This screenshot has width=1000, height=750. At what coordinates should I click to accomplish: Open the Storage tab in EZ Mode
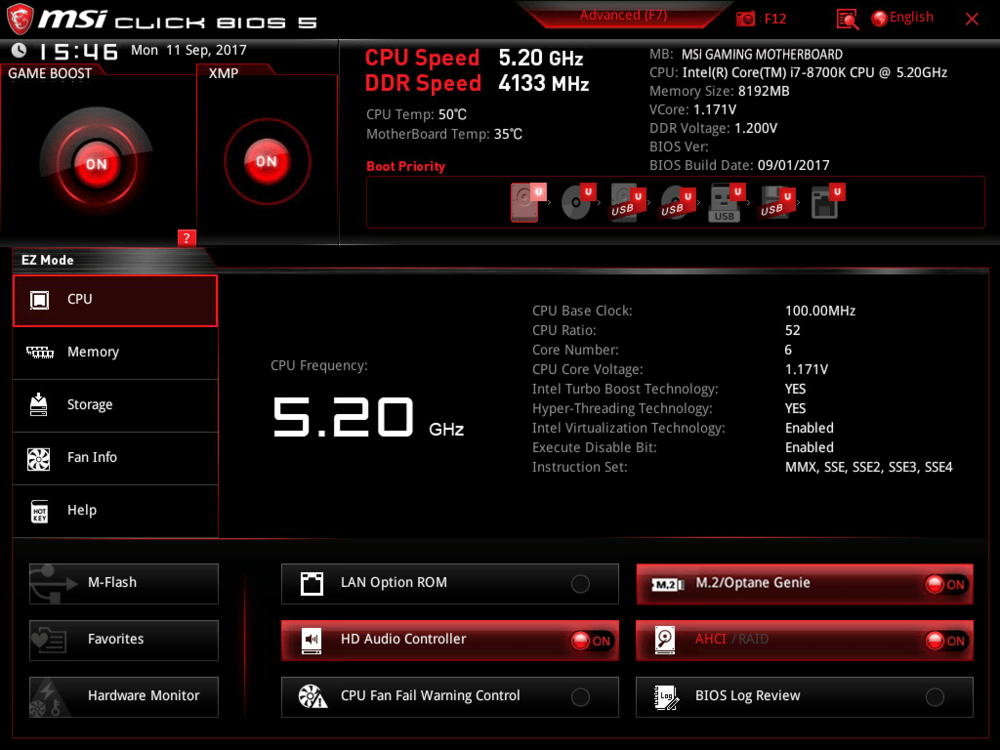115,405
